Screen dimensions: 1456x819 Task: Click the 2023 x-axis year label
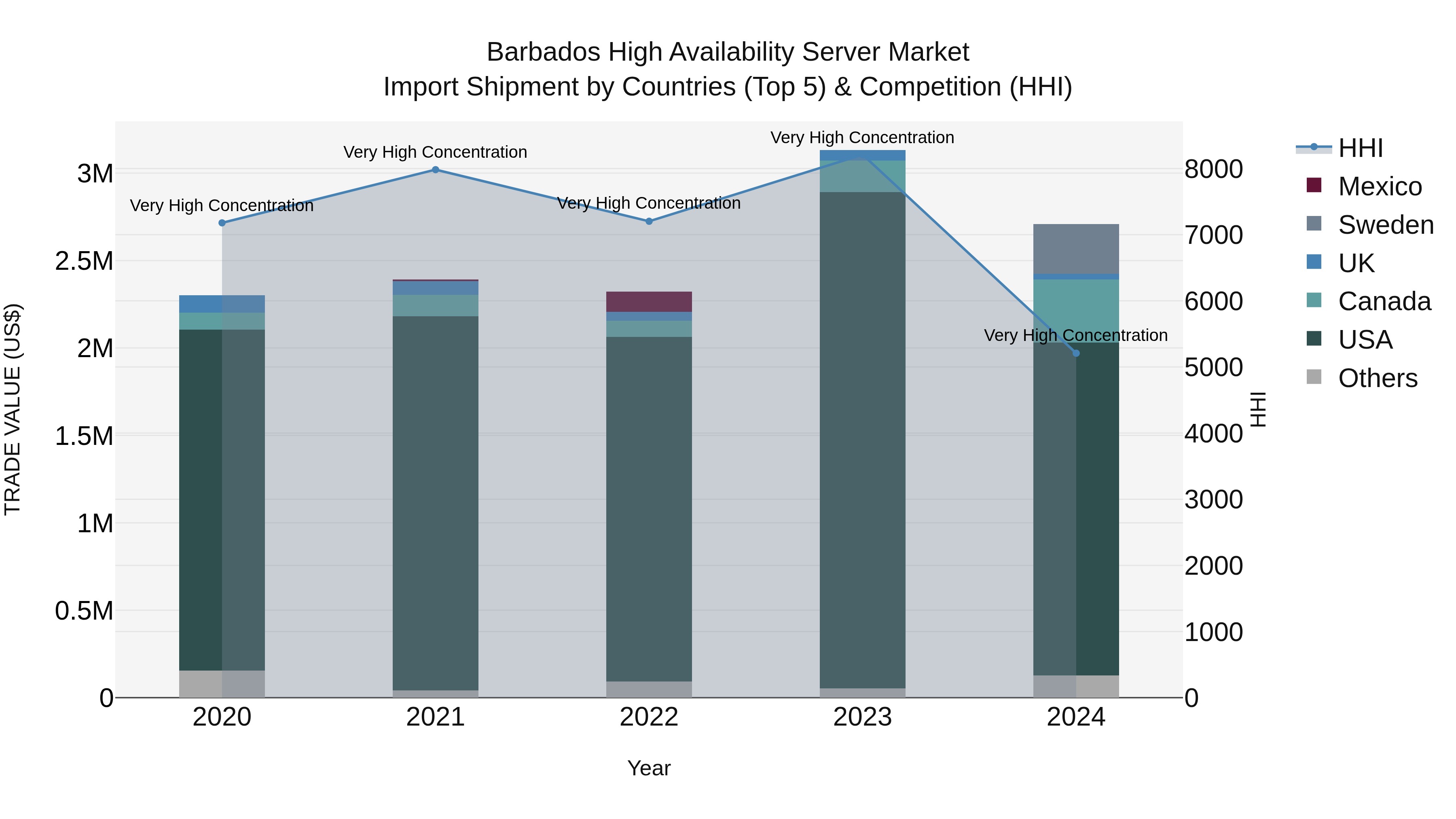click(863, 717)
